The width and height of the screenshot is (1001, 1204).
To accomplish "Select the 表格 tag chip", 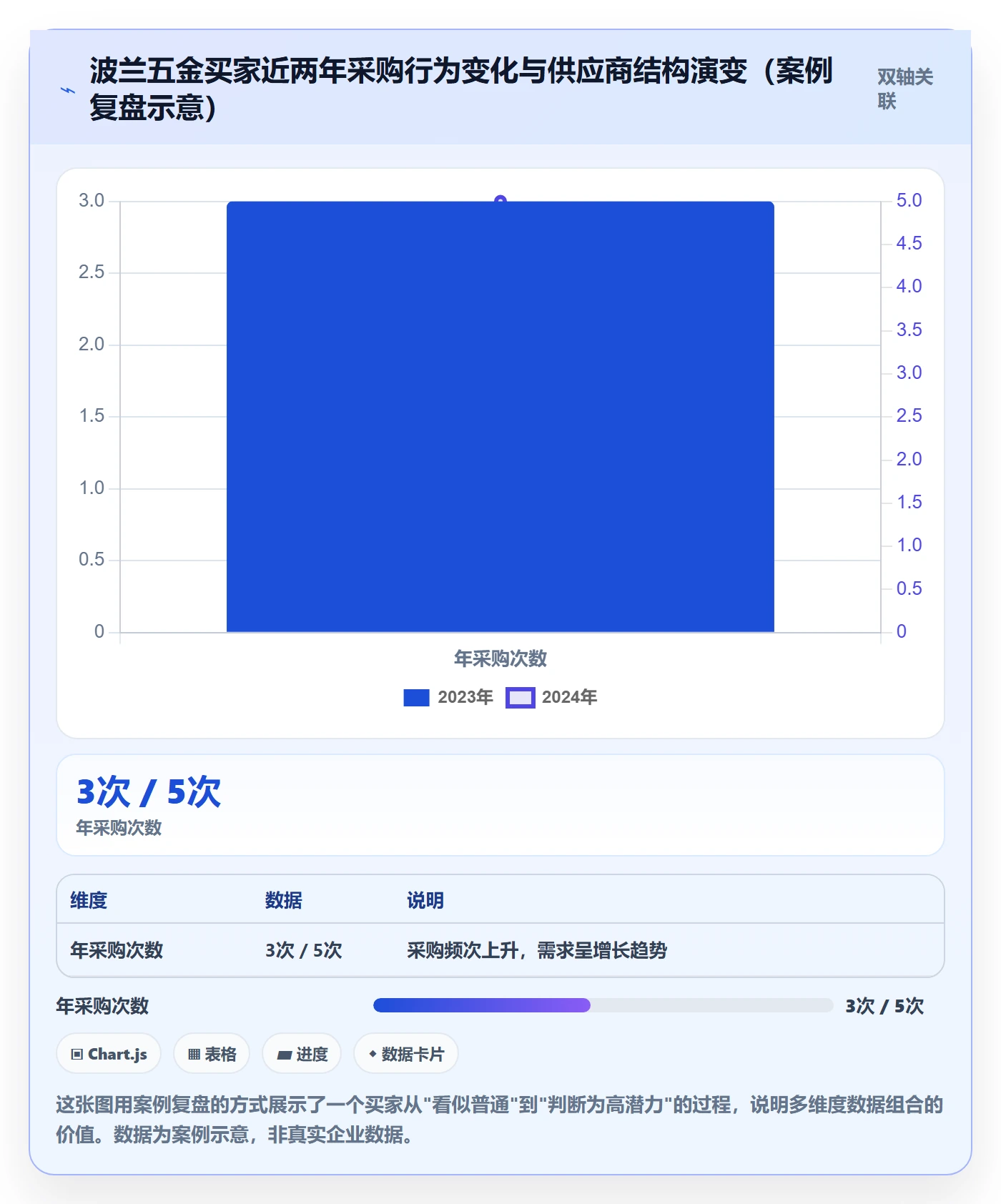I will 212,1054.
